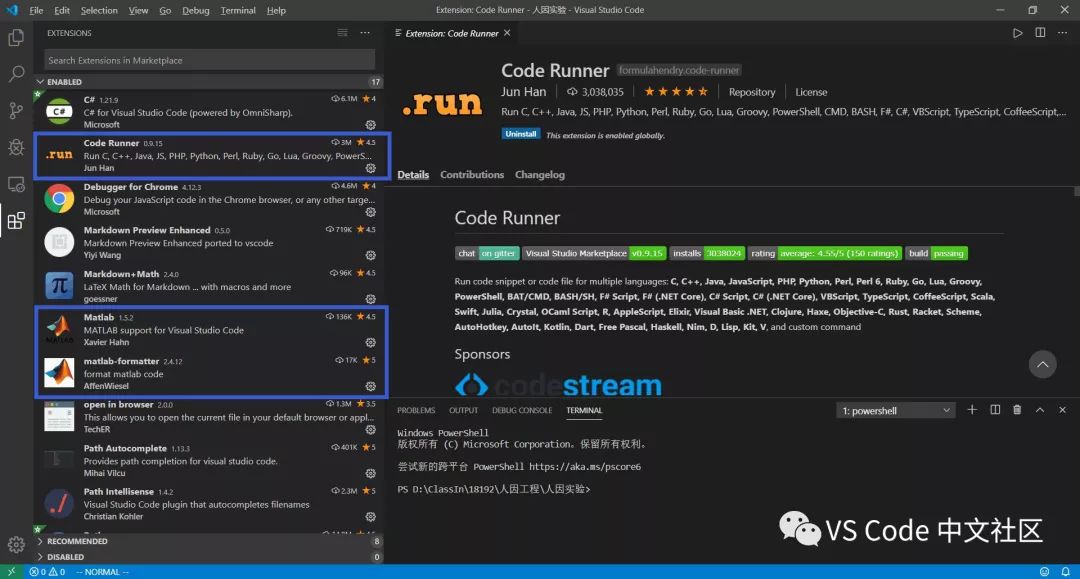Click open in browser manage gear
The height and width of the screenshot is (579, 1080).
pyautogui.click(x=371, y=430)
